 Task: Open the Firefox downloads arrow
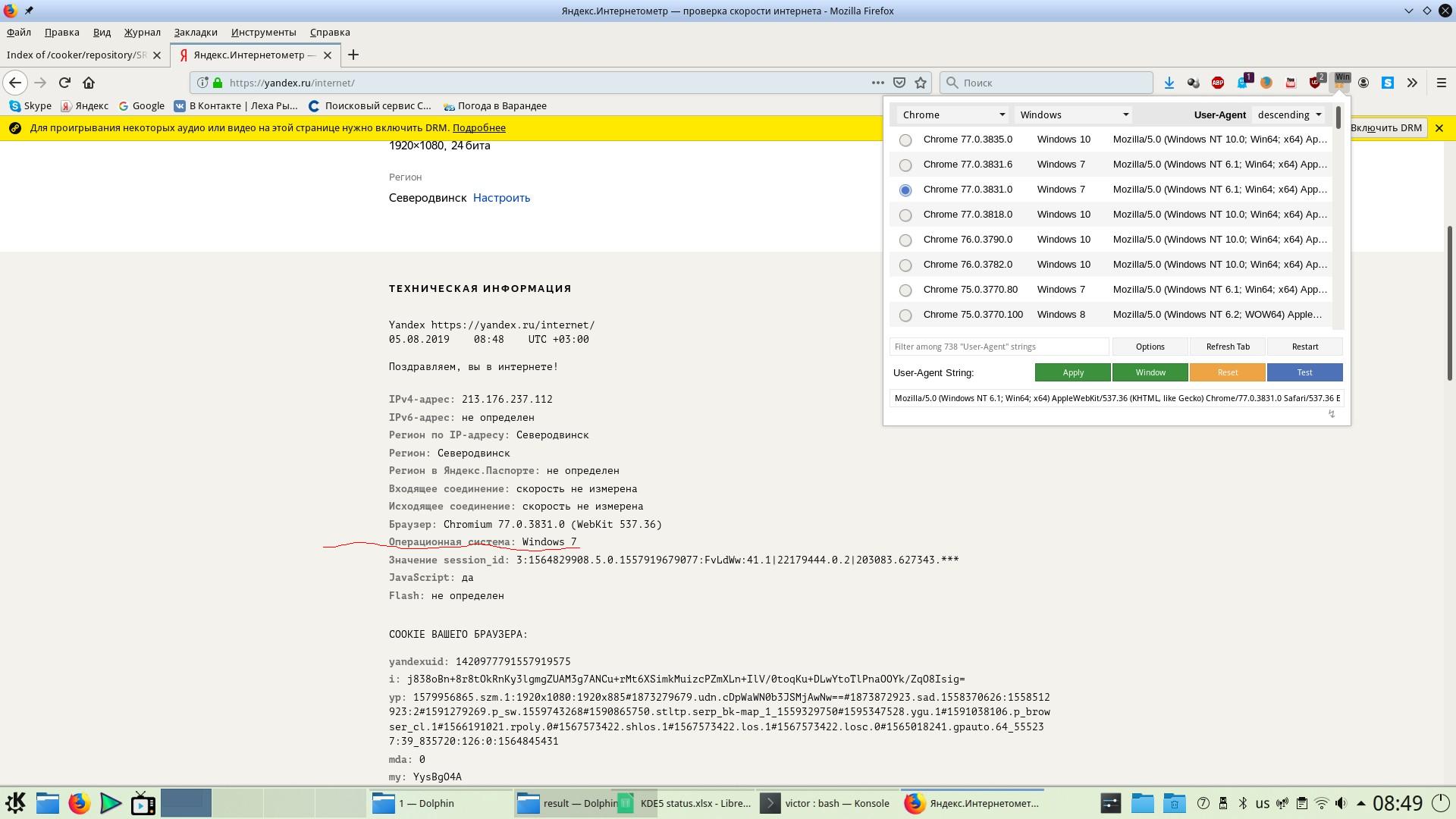coord(1169,83)
